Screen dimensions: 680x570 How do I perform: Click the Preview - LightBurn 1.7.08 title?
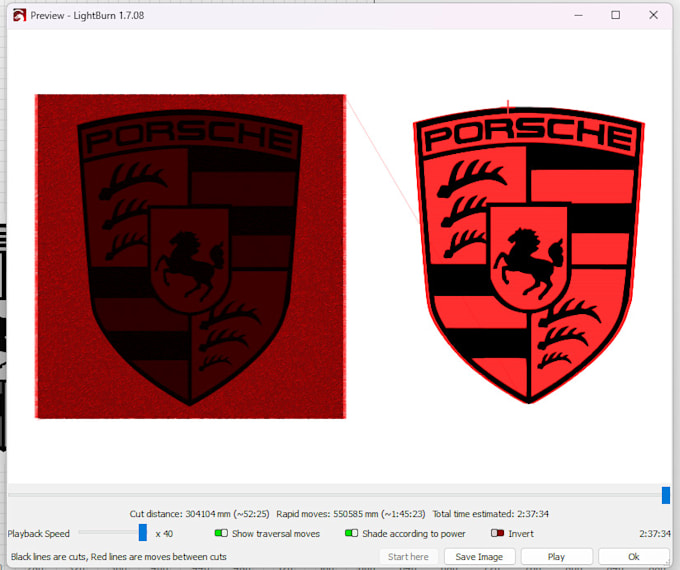(87, 16)
